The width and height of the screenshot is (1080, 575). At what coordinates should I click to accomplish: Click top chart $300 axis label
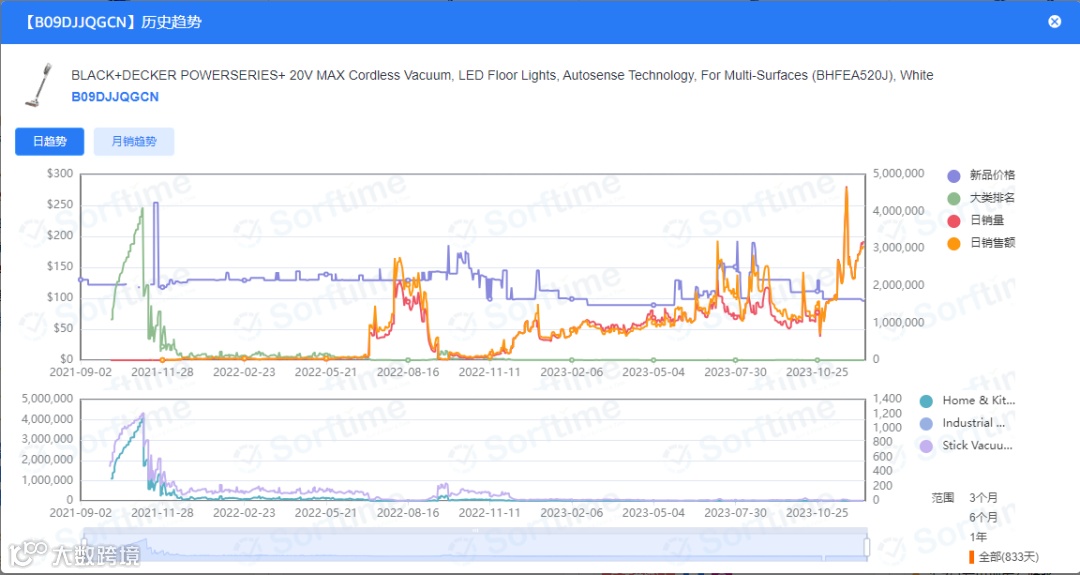[x=60, y=174]
